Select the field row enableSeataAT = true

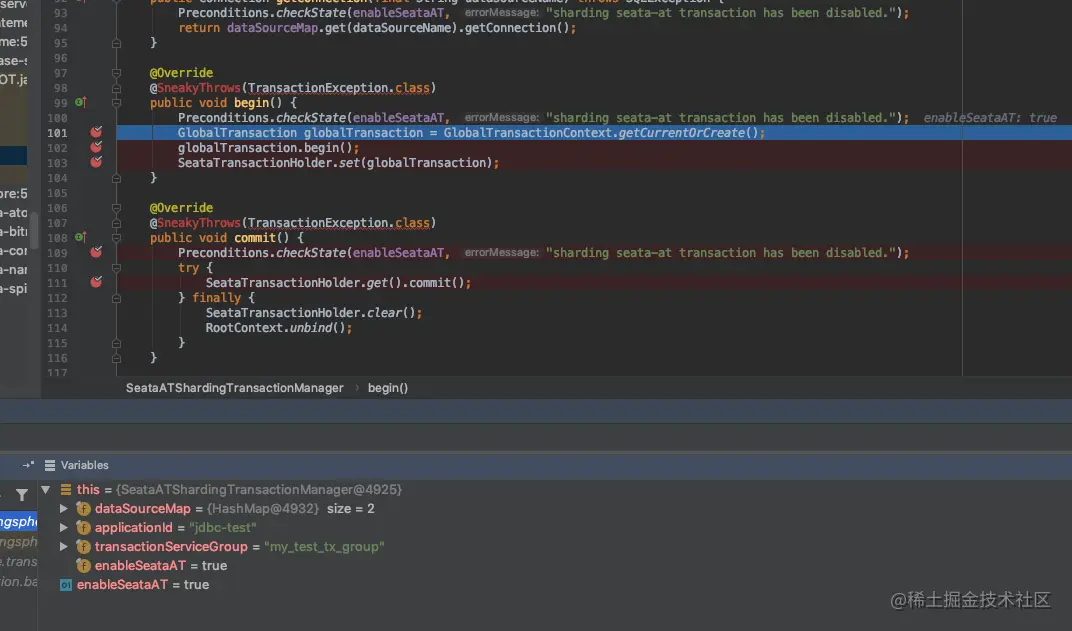[x=554, y=566]
